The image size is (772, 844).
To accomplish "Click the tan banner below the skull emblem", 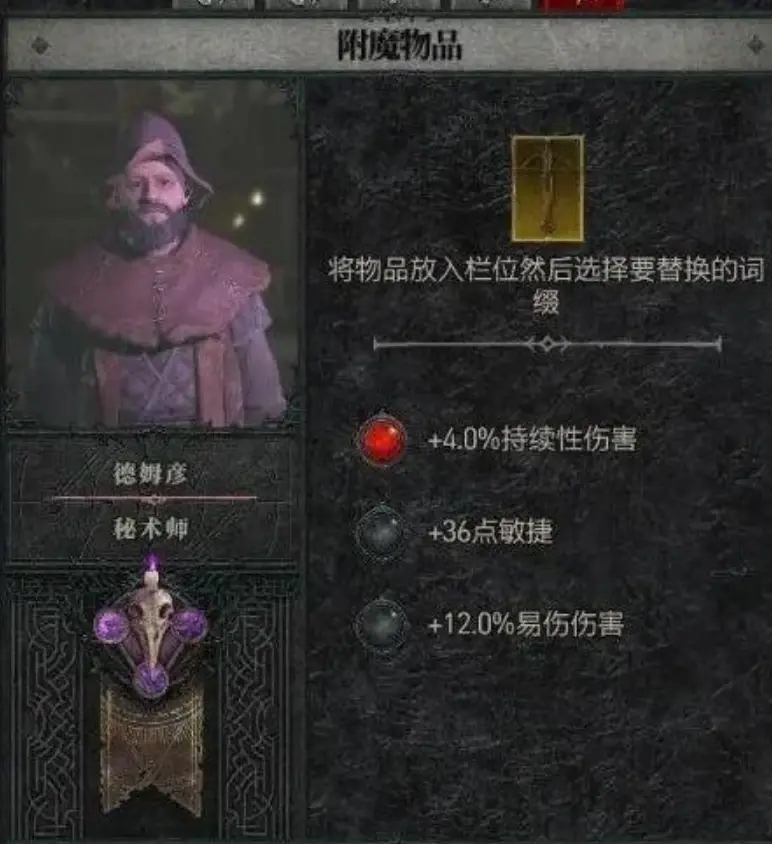I will pos(152,749).
